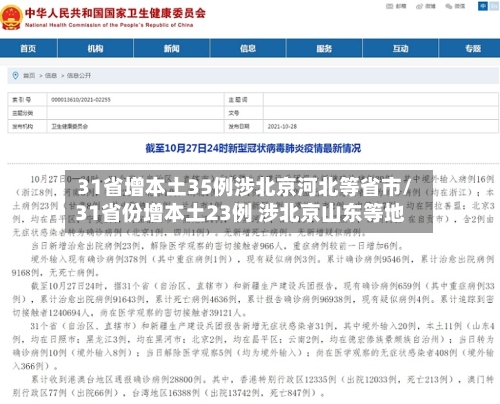Click the 中华人民共和国国家卫生健康委员会 site title
The width and height of the screenshot is (500, 404).
coord(115,13)
